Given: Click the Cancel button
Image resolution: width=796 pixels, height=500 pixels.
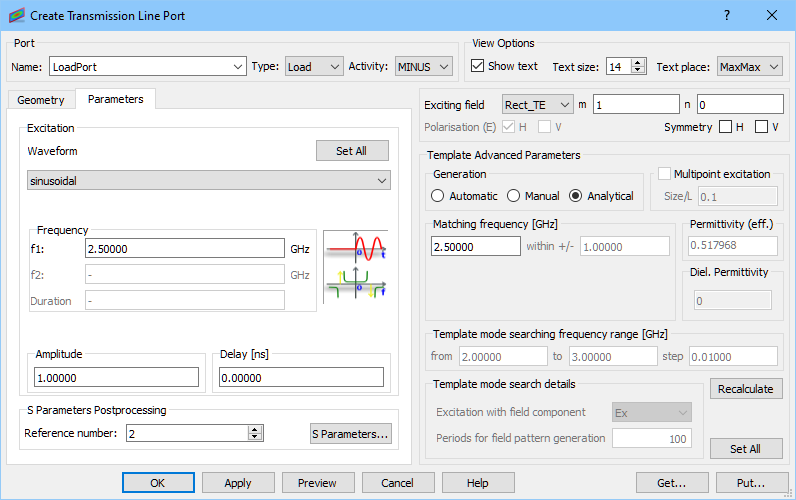Looking at the screenshot, I should 398,483.
